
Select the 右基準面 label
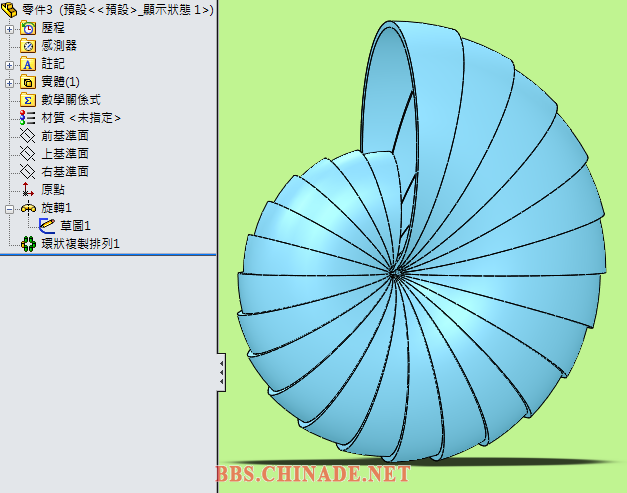pos(65,172)
